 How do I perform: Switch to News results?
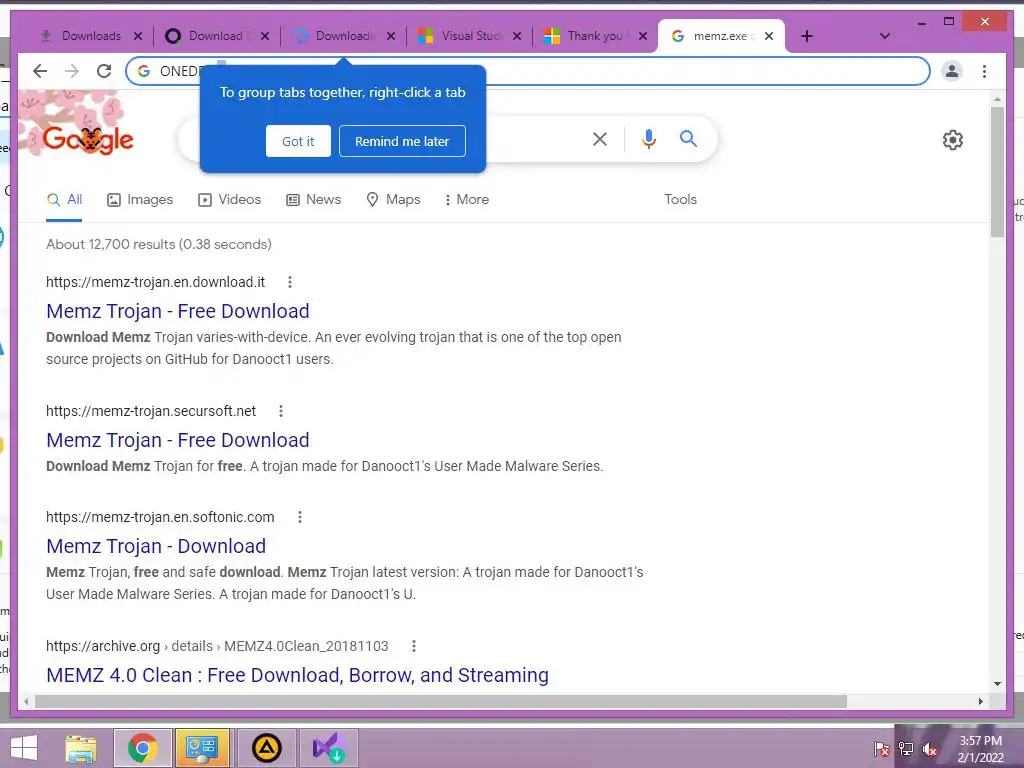pos(313,199)
